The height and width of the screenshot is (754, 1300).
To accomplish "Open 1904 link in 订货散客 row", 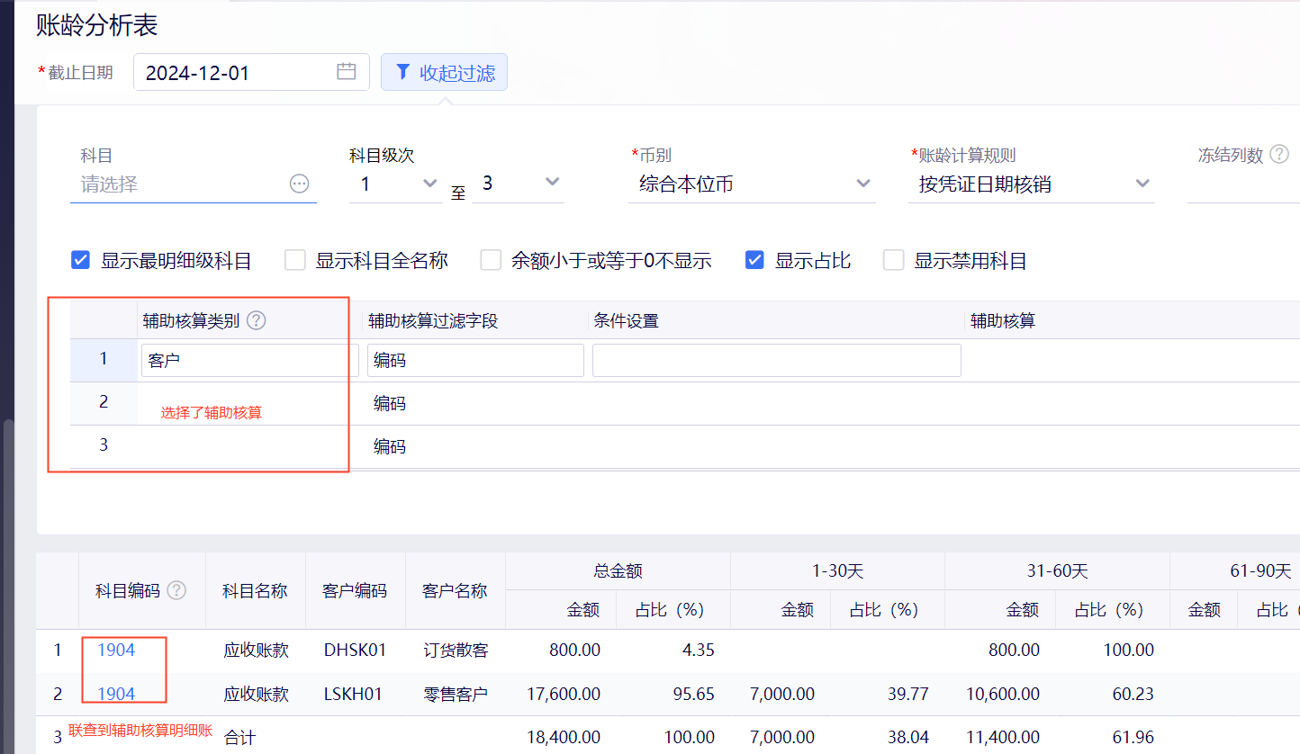I will click(x=116, y=650).
